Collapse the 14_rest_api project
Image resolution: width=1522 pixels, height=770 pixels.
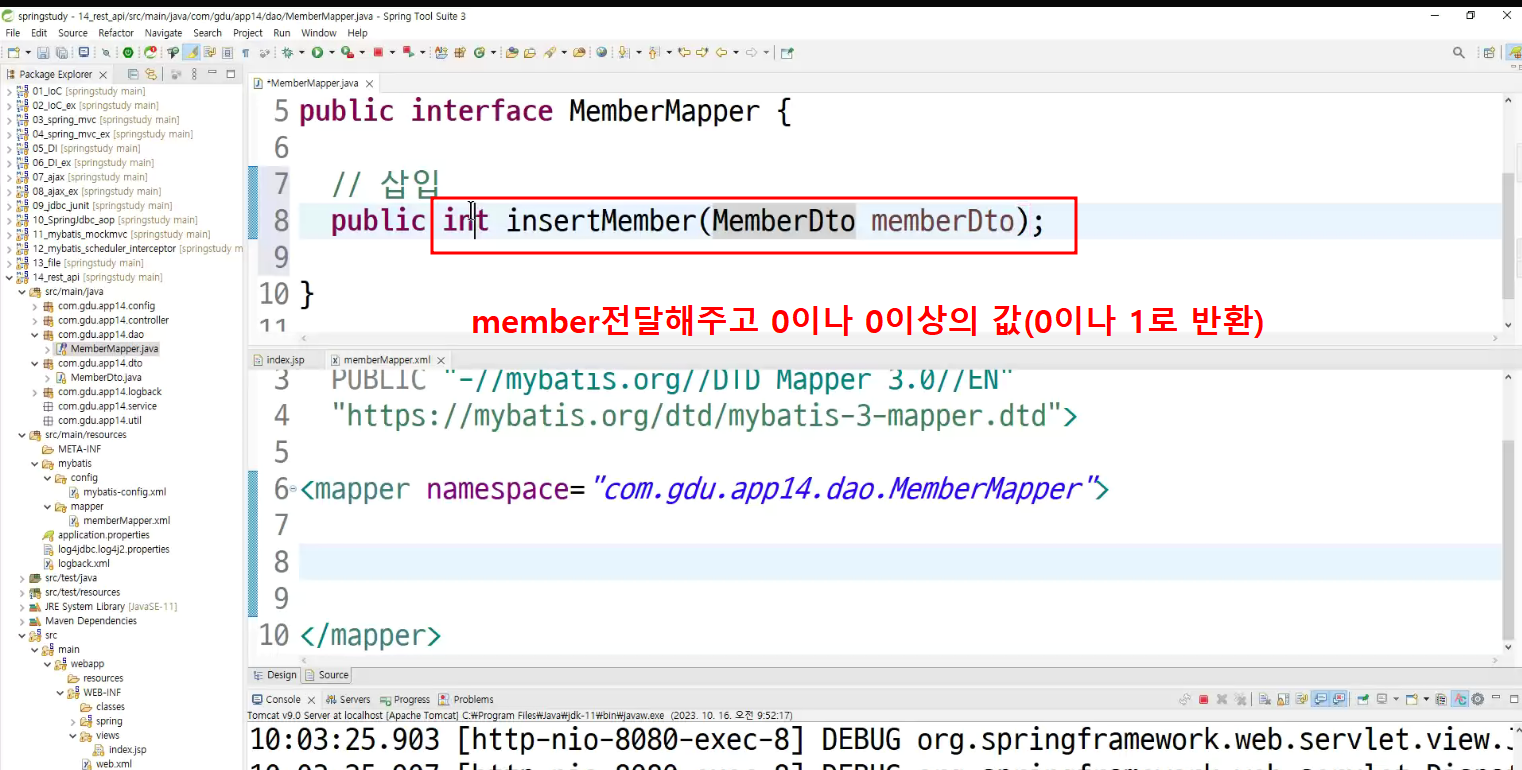(9, 277)
